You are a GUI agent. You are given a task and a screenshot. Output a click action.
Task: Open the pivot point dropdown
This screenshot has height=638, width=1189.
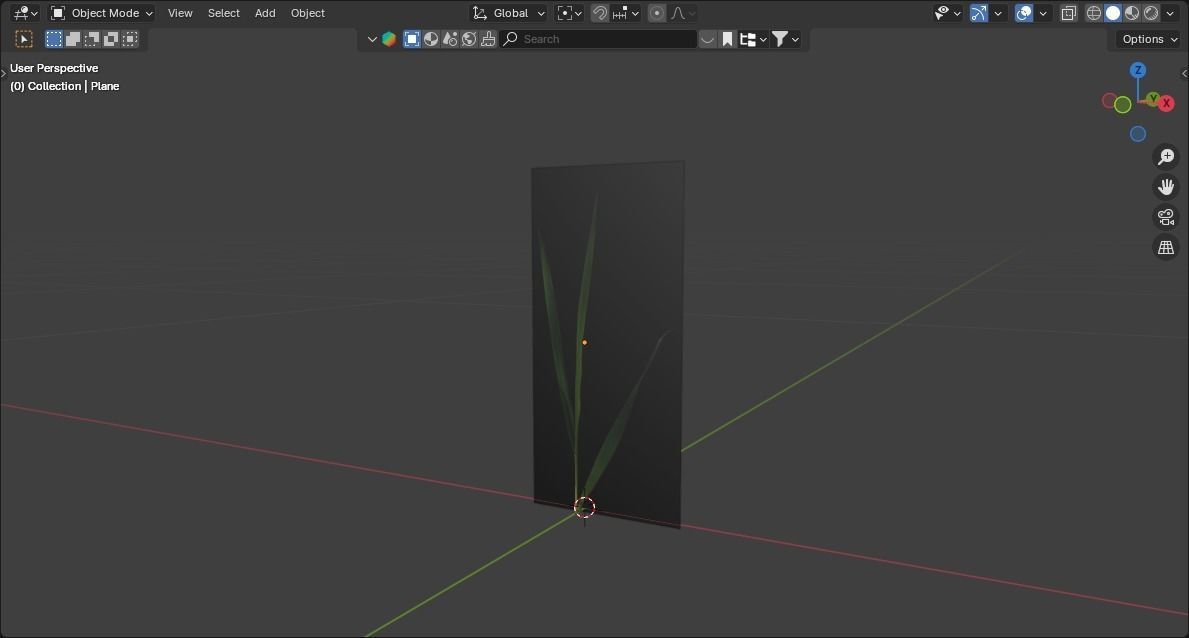tap(569, 13)
